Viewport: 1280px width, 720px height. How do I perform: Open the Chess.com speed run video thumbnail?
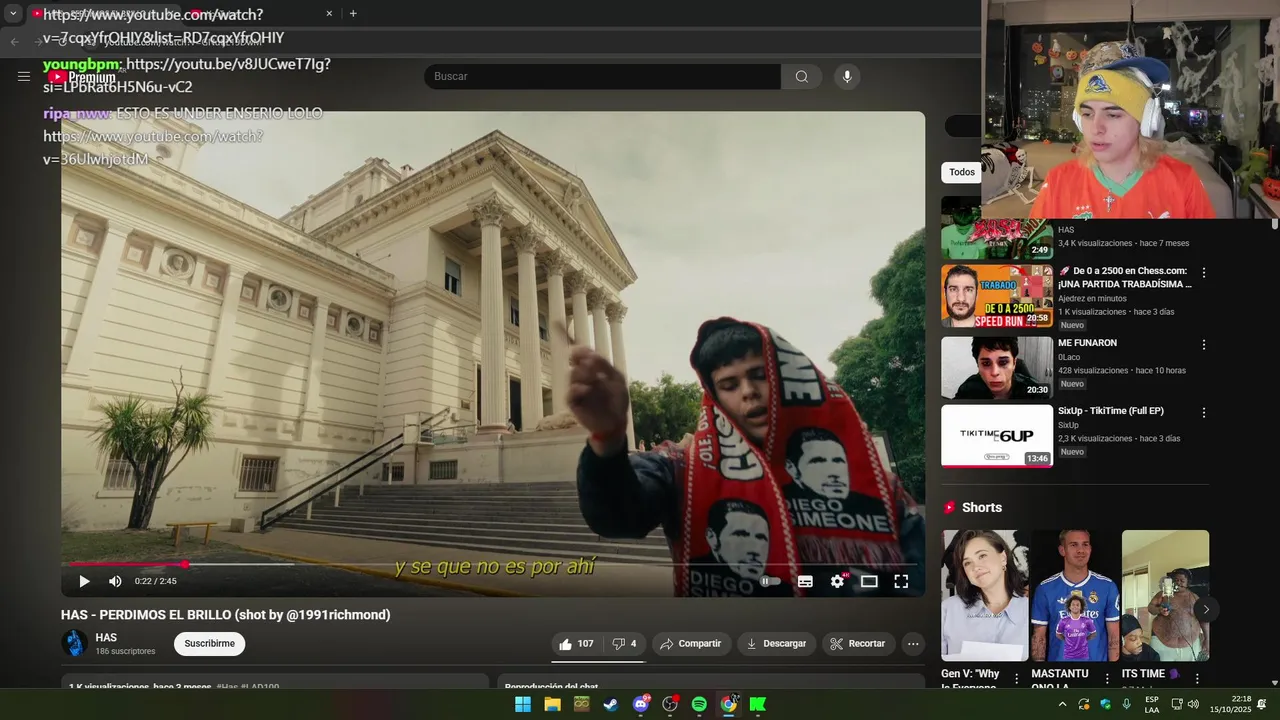point(997,296)
